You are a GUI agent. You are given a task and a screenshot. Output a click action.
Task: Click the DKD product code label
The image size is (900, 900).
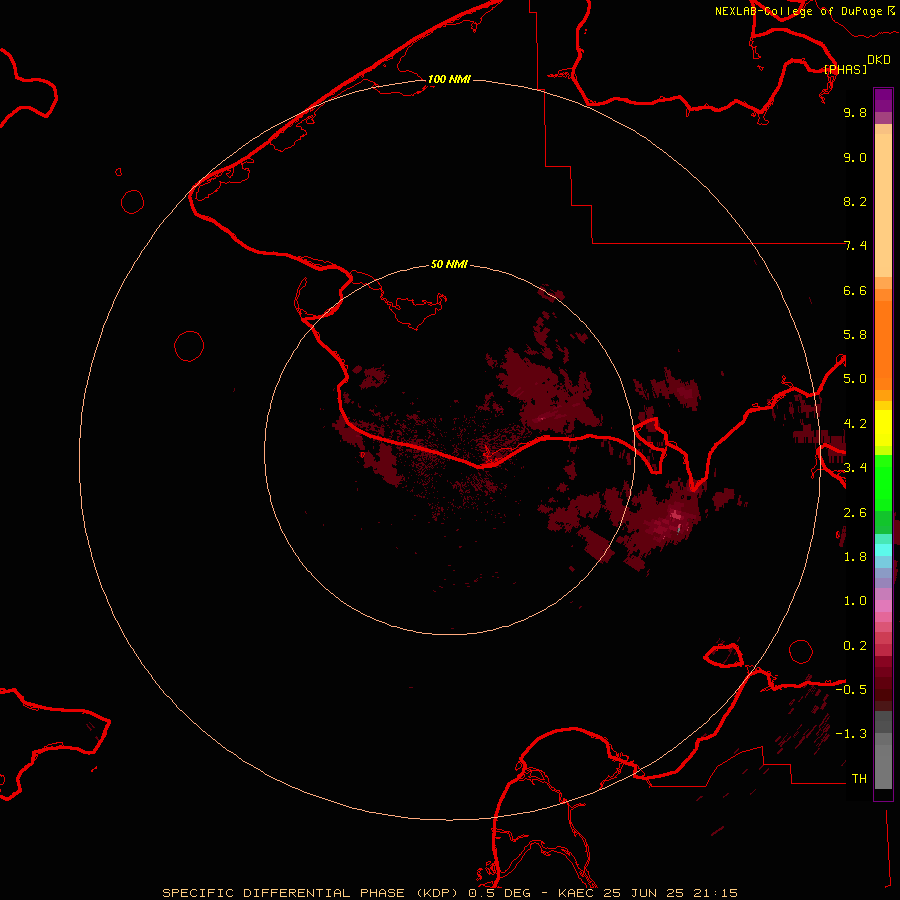879,60
